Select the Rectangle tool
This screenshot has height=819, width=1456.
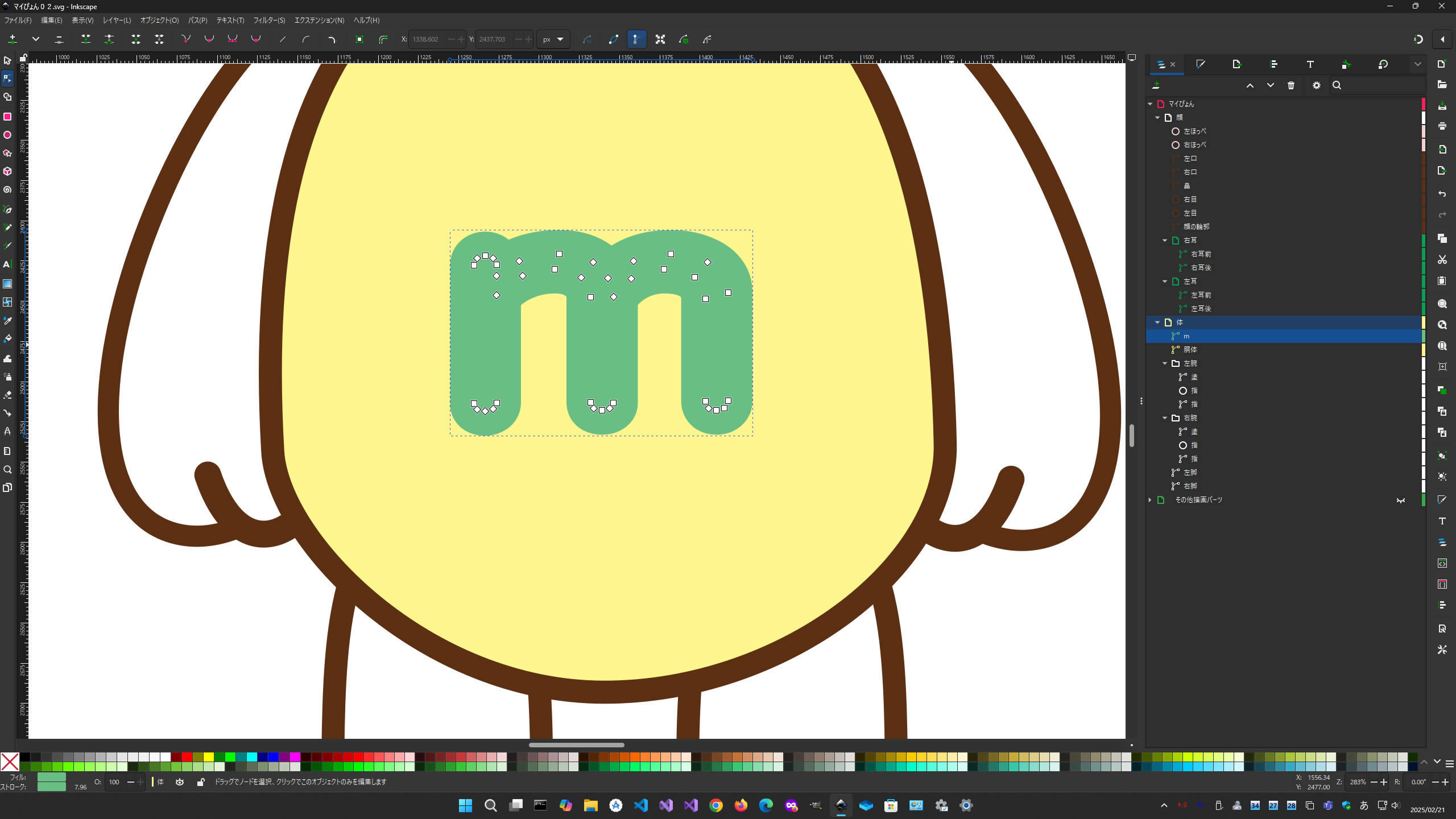click(7, 117)
